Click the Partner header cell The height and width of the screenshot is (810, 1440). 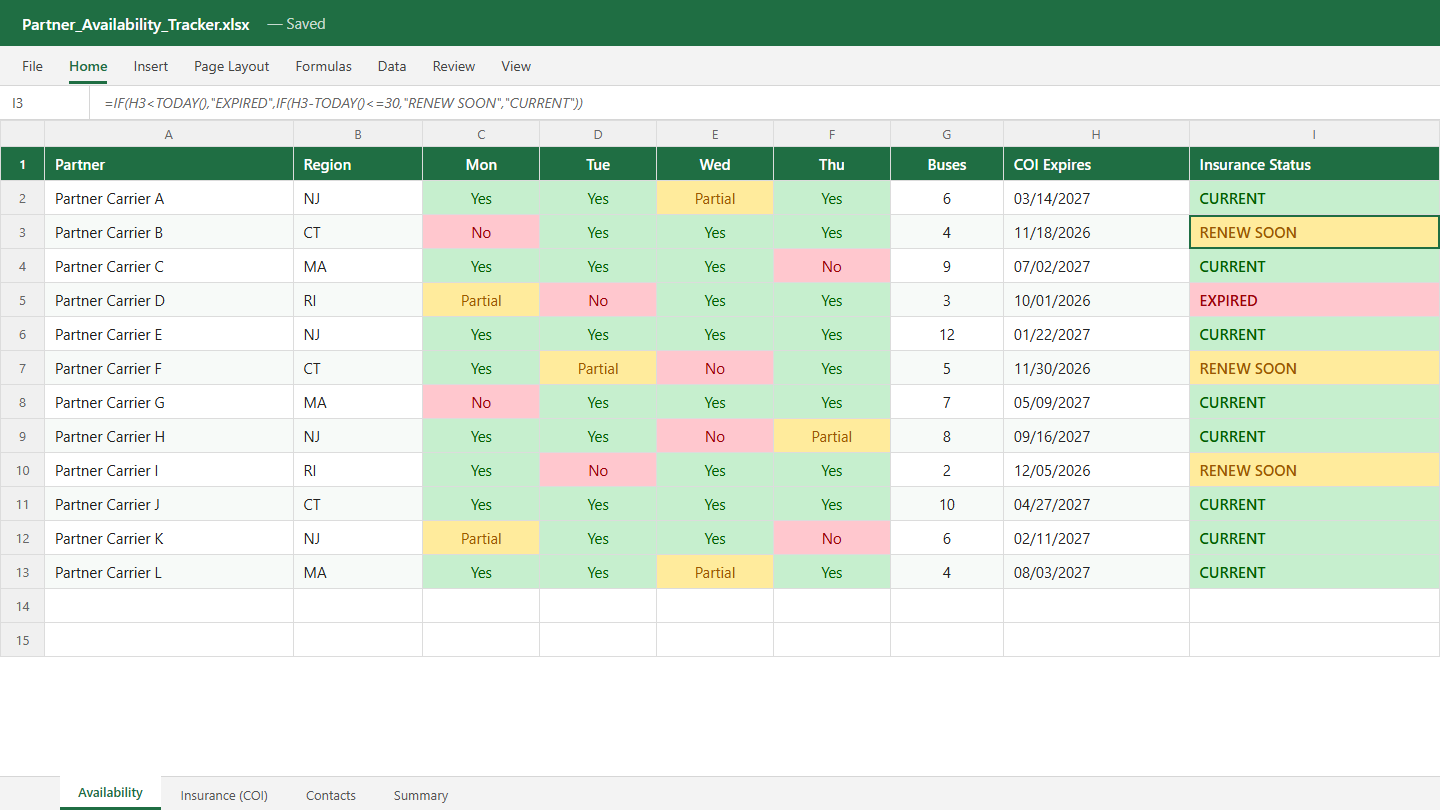tap(169, 165)
